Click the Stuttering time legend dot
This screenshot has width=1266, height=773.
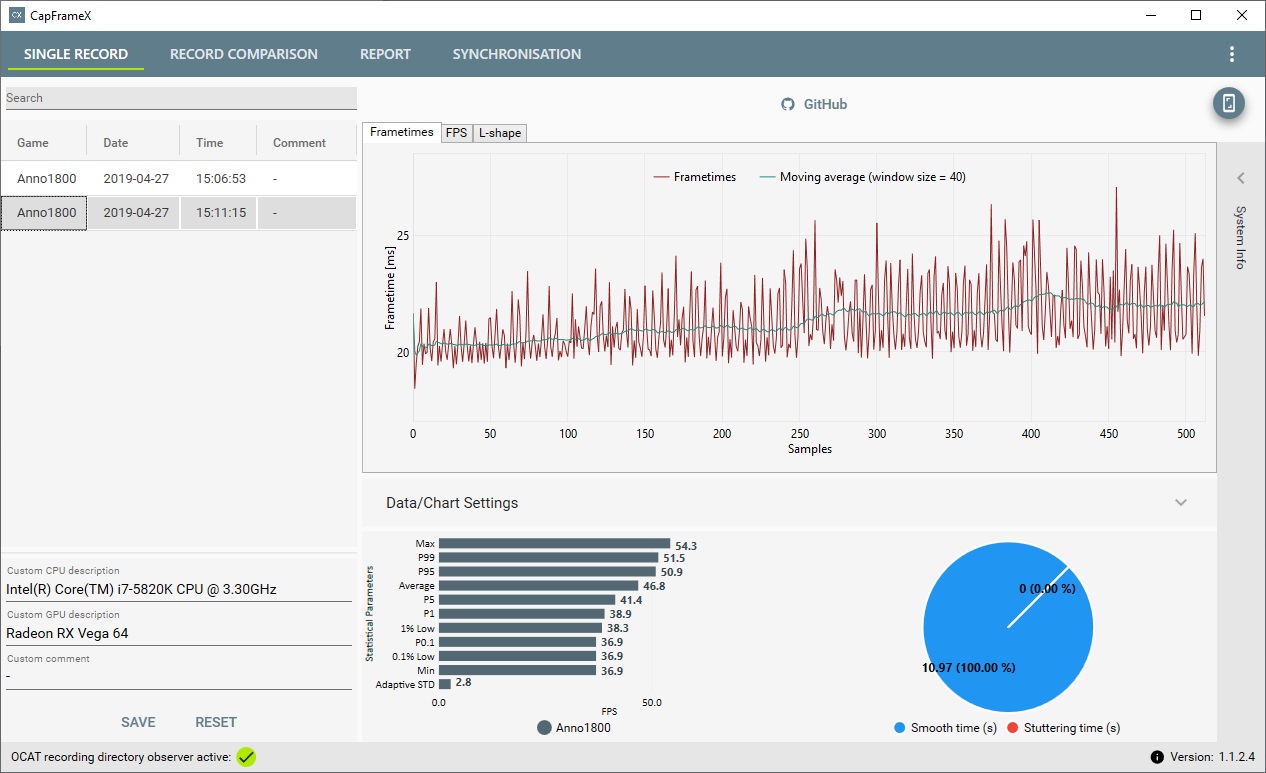[x=1013, y=728]
